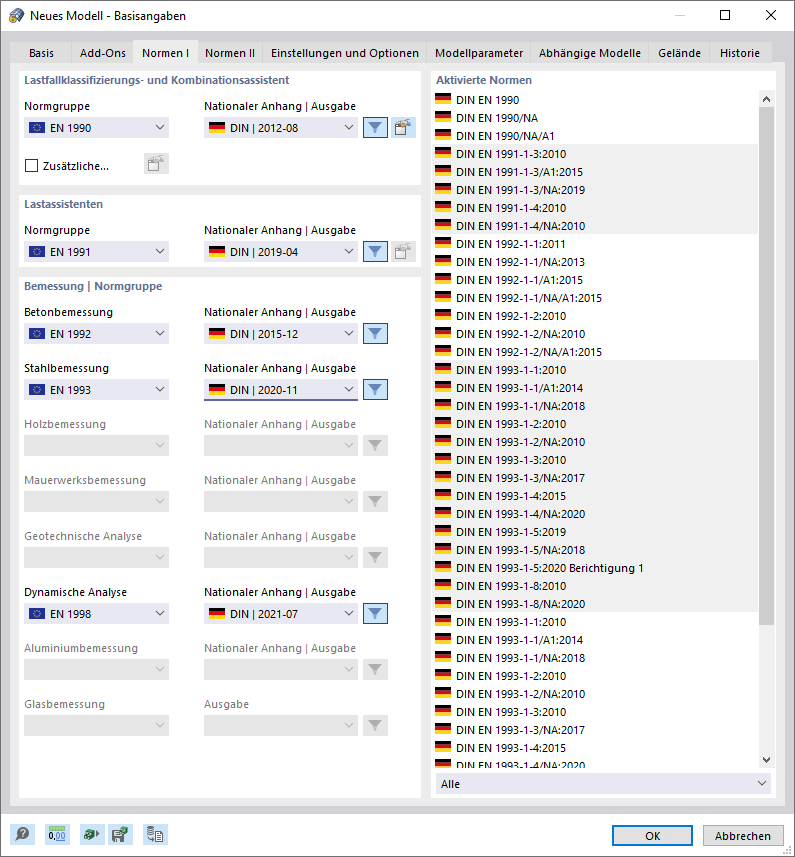The height and width of the screenshot is (857, 795).
Task: Open the DIN | 2015-12 national annex dropdown
Action: (x=281, y=334)
